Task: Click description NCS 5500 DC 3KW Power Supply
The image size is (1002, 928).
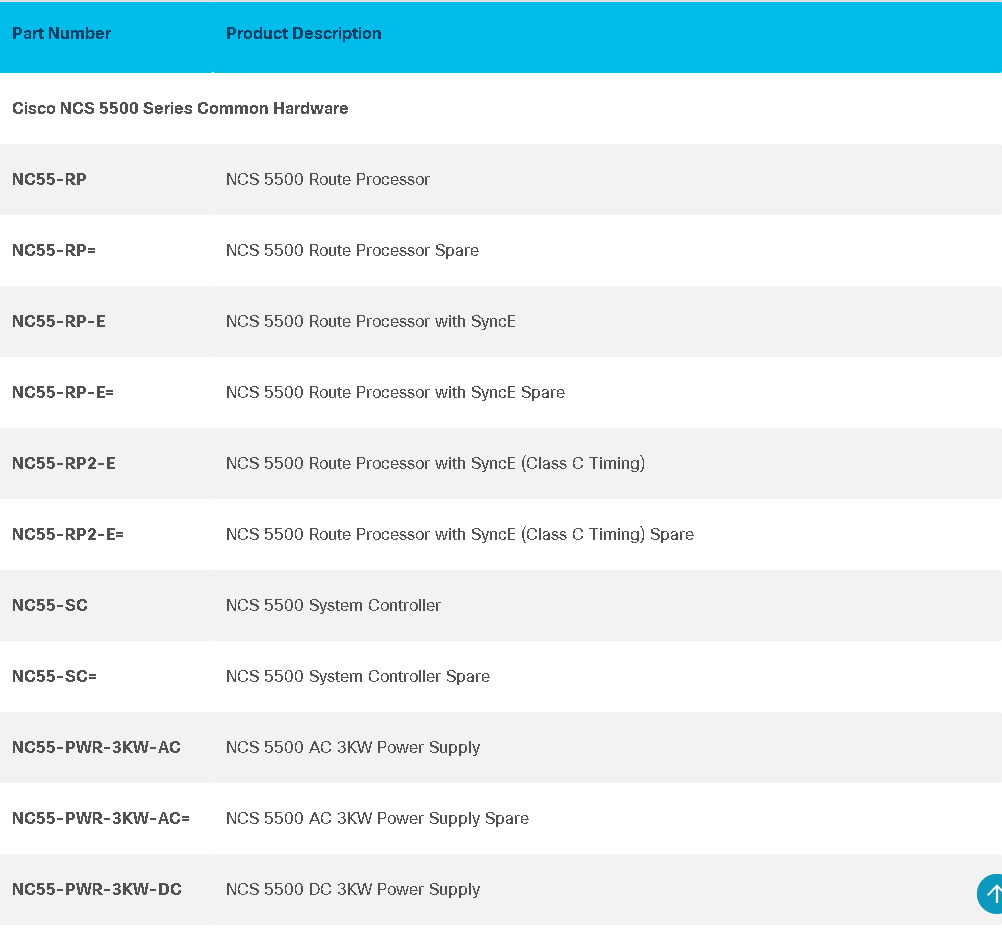Action: coord(353,889)
